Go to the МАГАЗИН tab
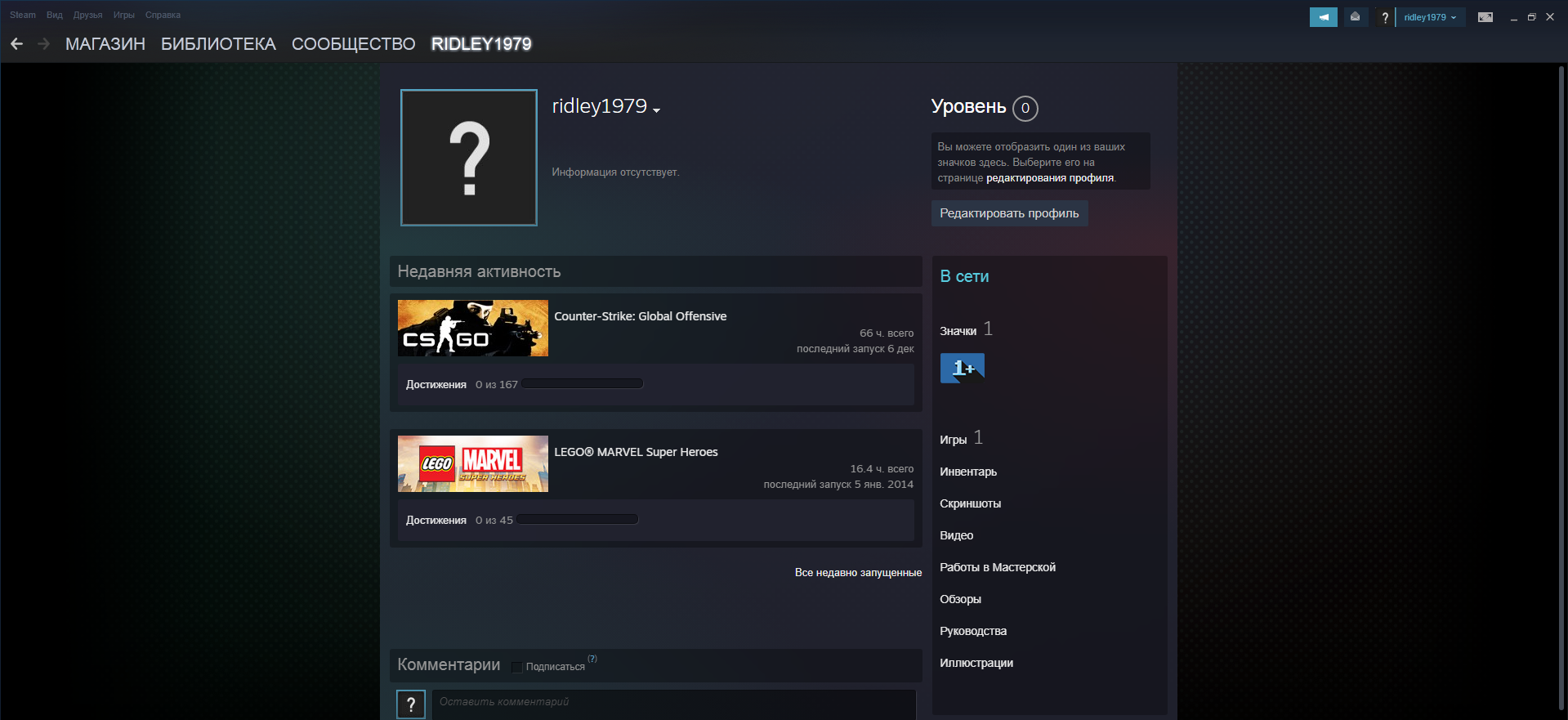 coord(105,44)
